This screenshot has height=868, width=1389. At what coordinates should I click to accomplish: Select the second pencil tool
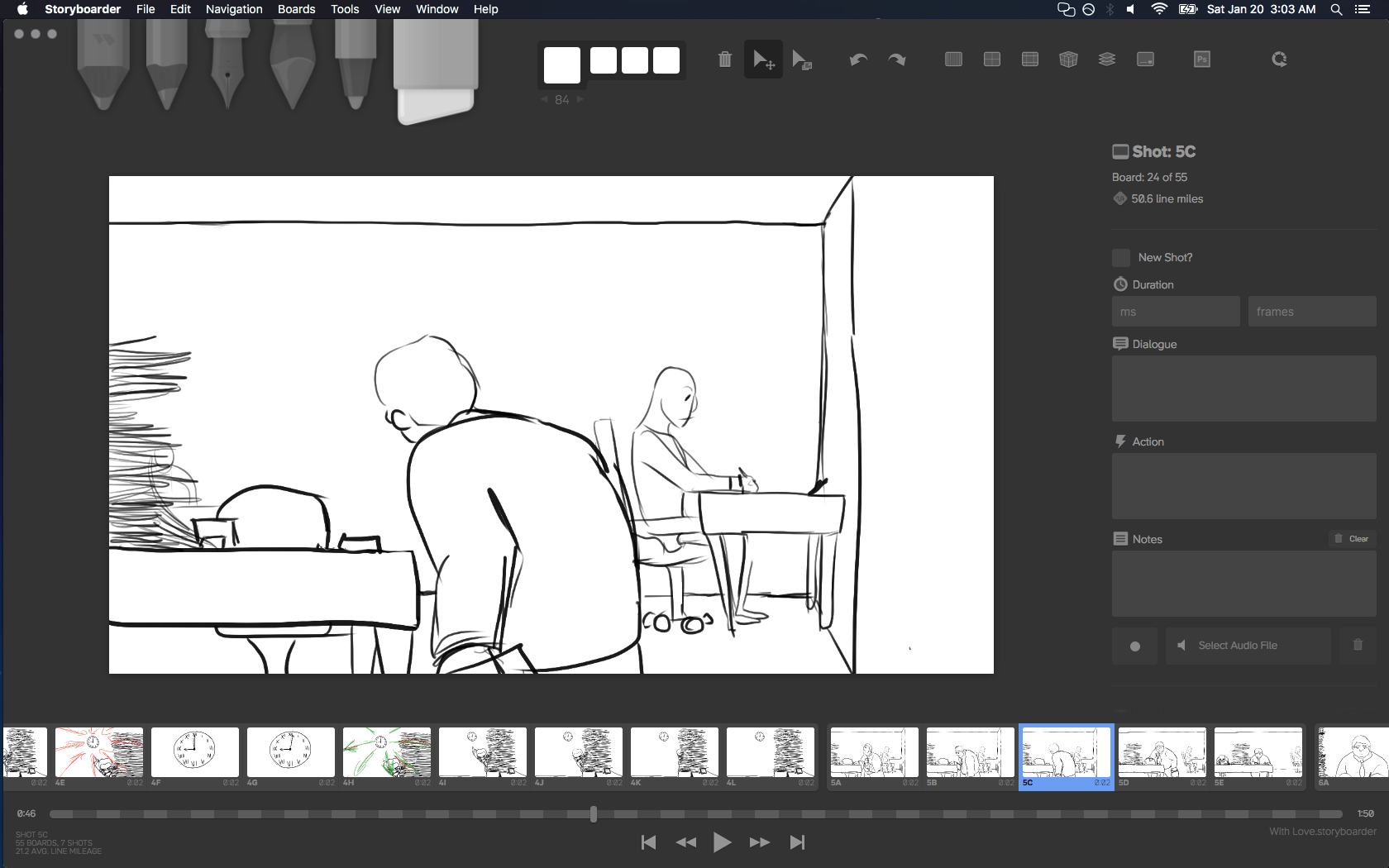(166, 64)
